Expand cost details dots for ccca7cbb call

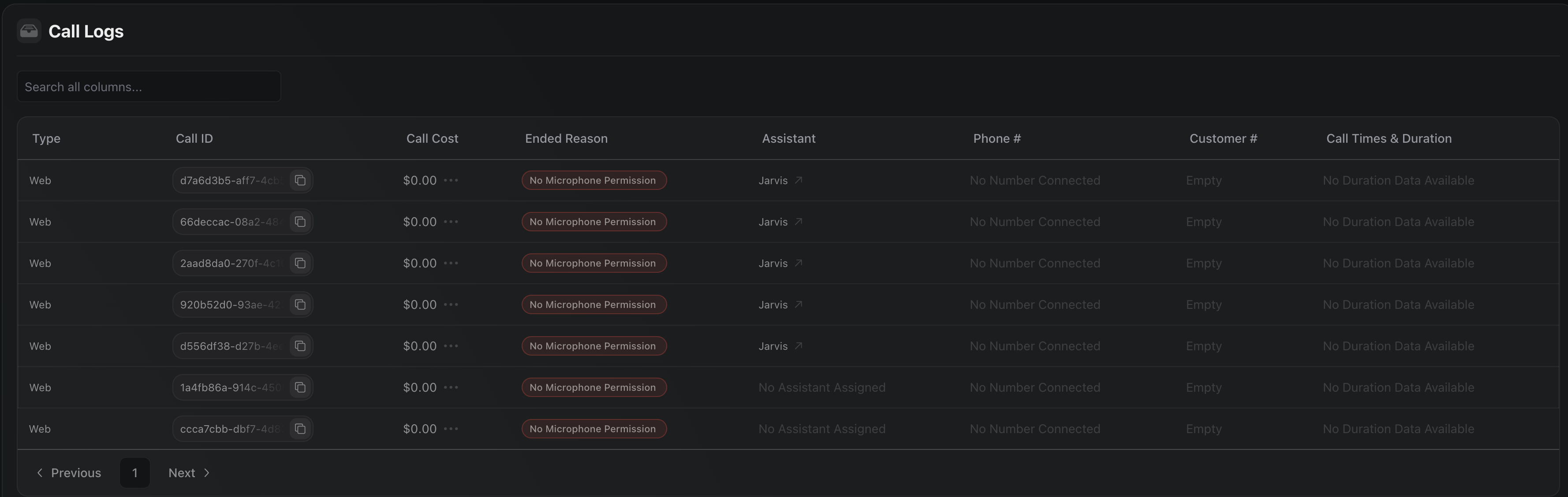tap(451, 428)
